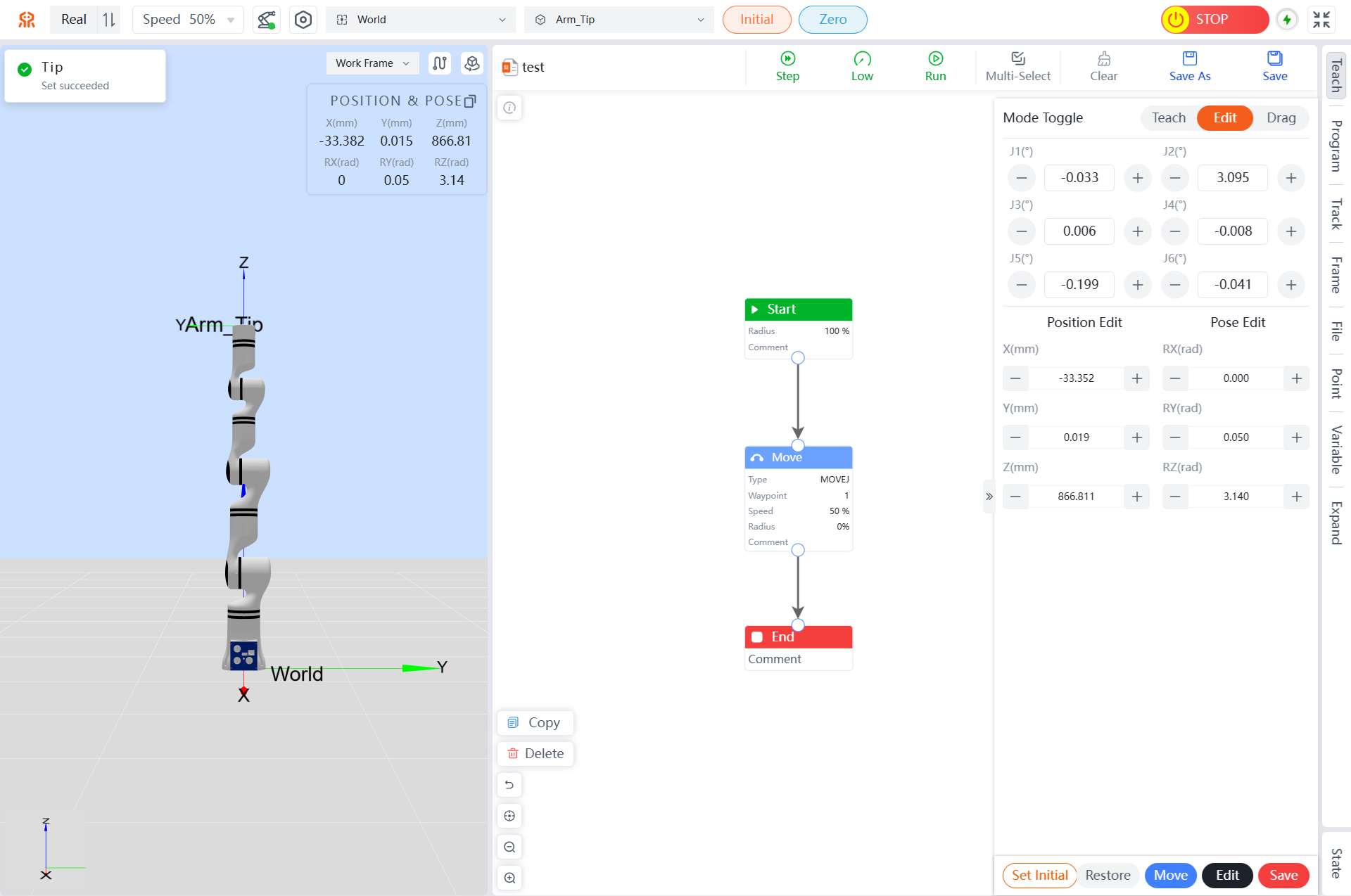Click the Multi-Select icon
The height and width of the screenshot is (896, 1351).
[x=1017, y=58]
